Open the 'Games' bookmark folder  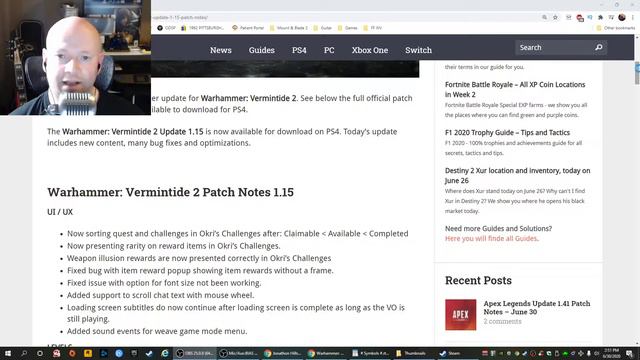pyautogui.click(x=347, y=28)
